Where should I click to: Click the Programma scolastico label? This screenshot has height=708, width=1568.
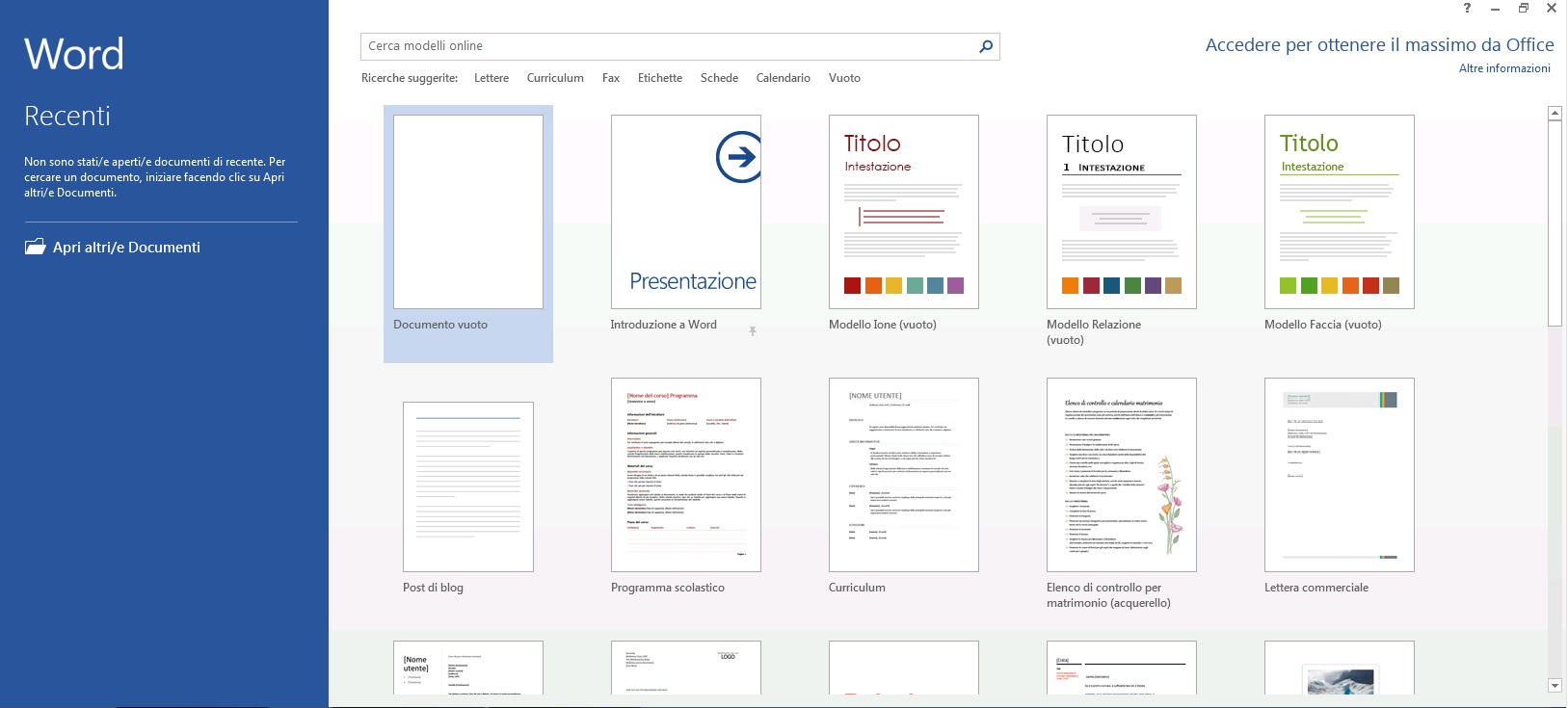668,588
